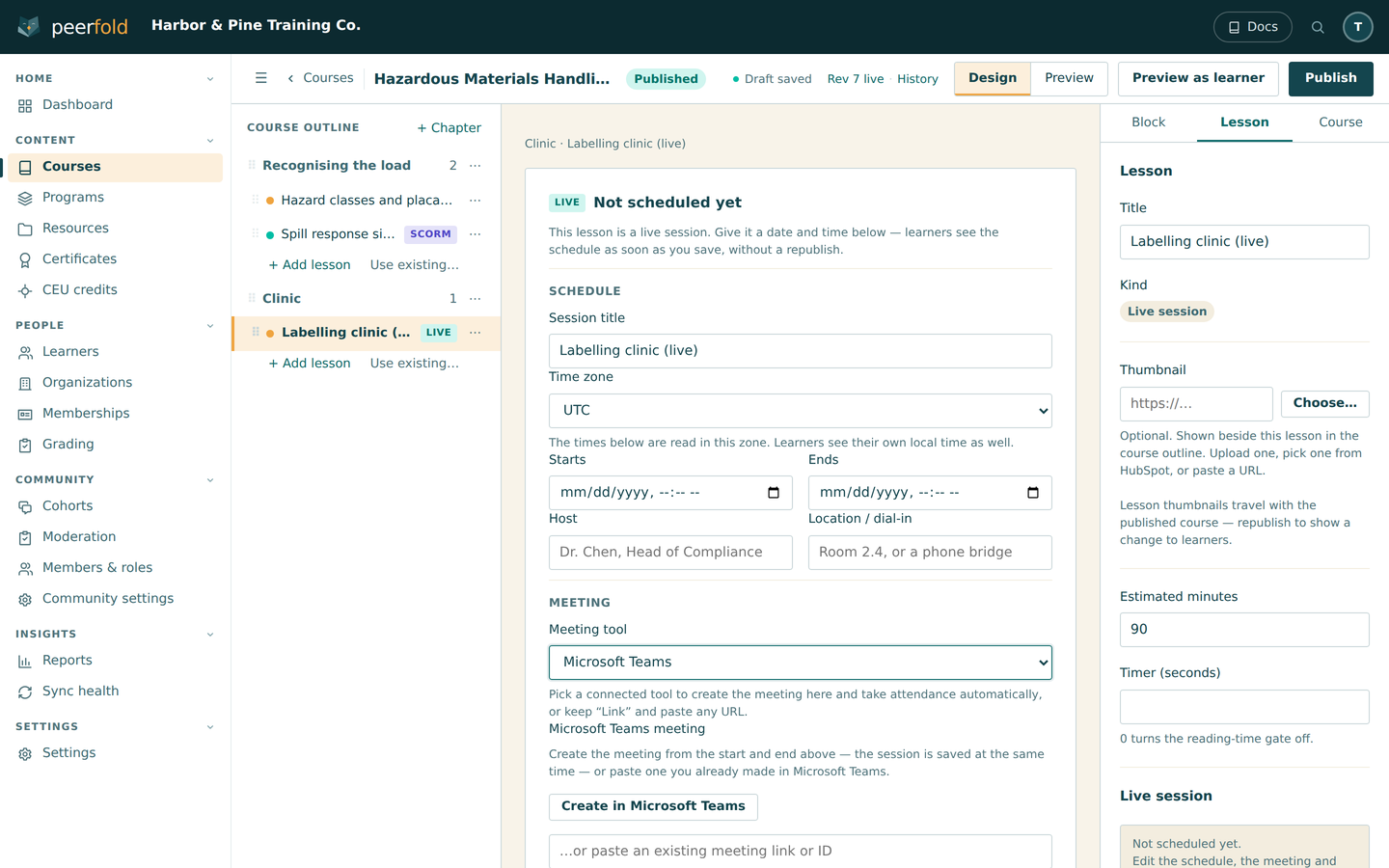This screenshot has height=868, width=1389.
Task: Open more options for Hazard classes lesson
Action: click(476, 201)
